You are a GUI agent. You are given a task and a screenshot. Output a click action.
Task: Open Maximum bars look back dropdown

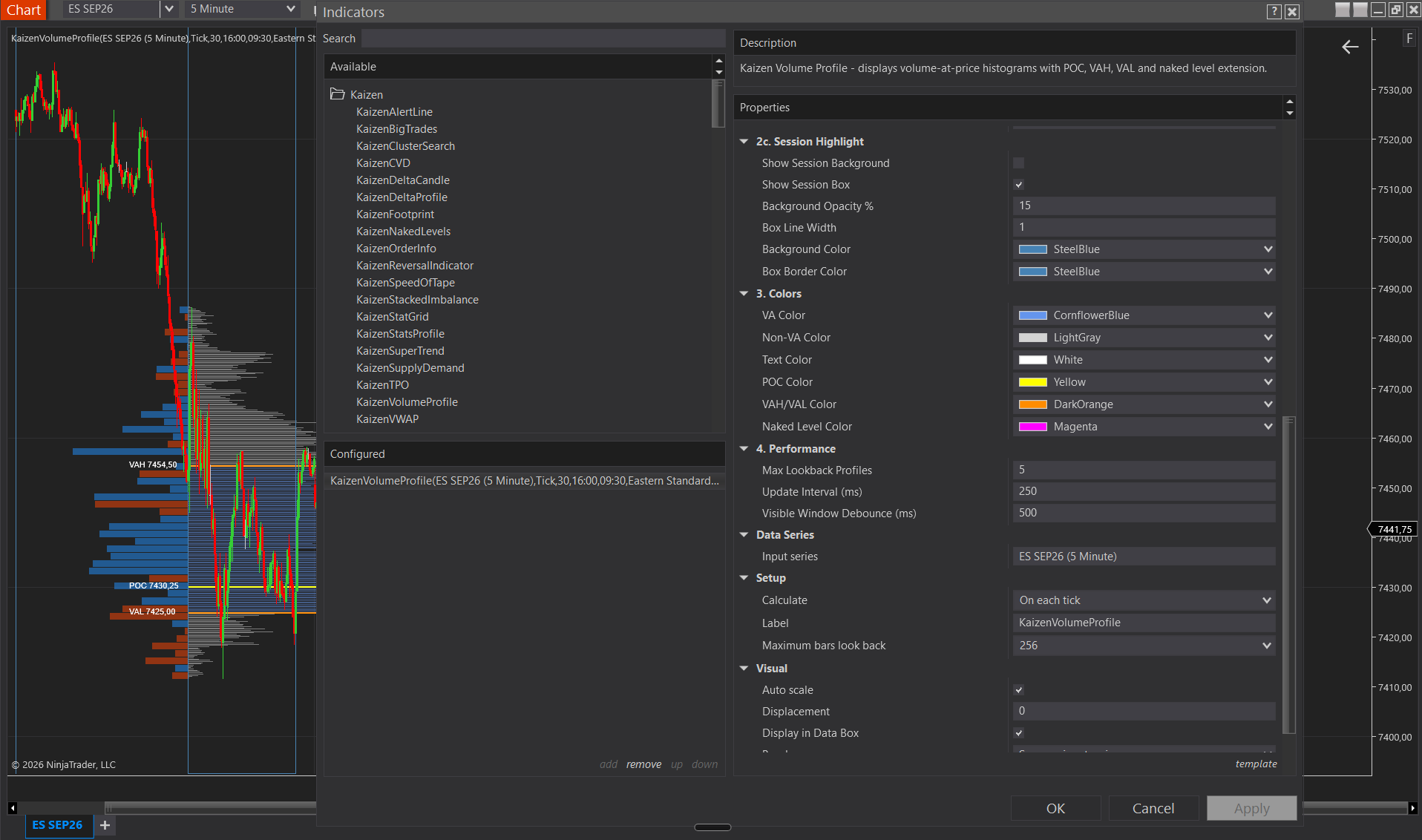(1144, 646)
